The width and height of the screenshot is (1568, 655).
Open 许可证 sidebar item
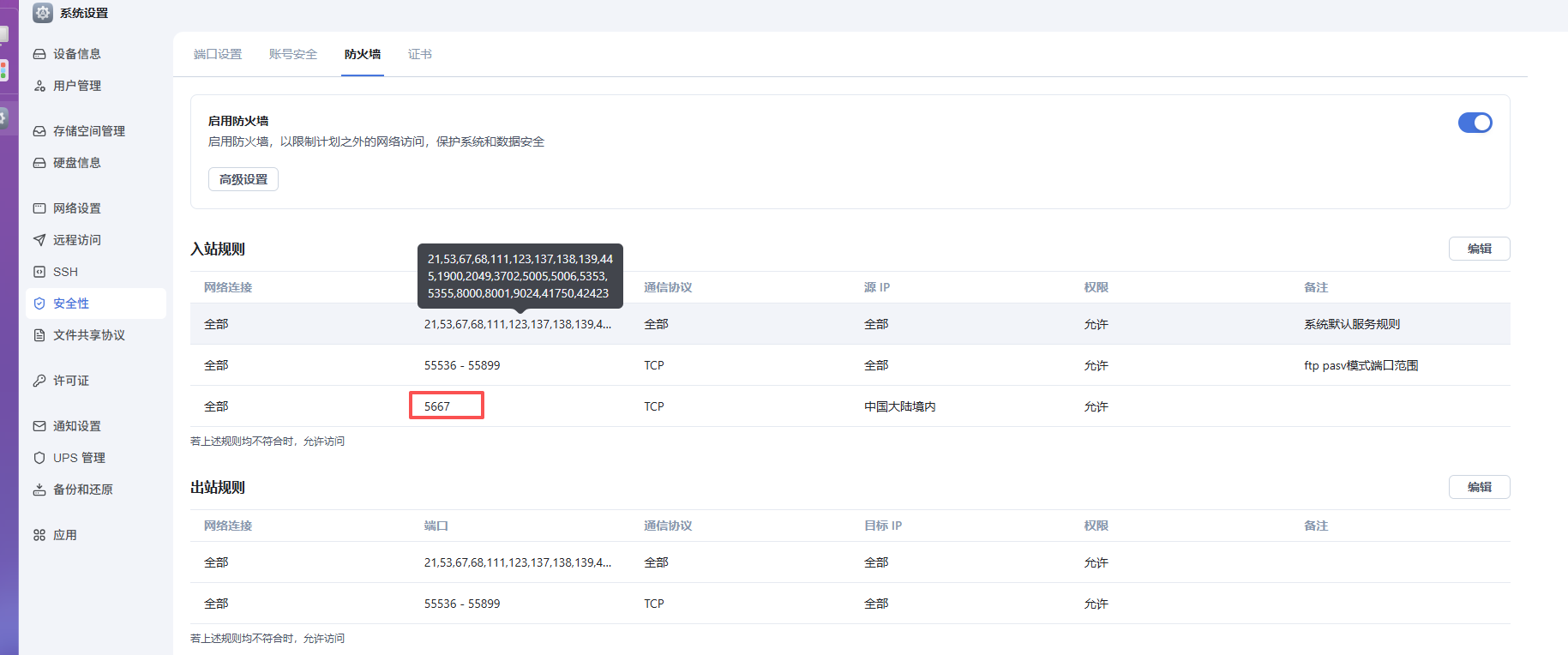pos(95,381)
